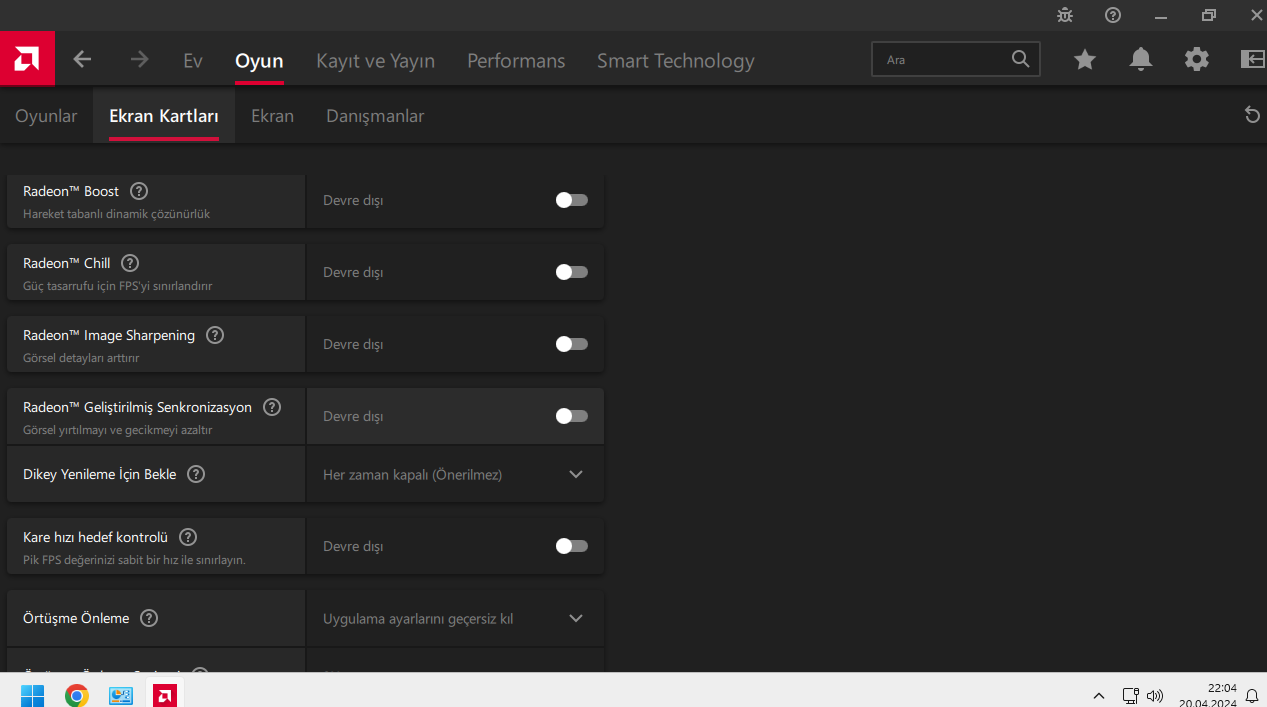
Task: Show help for Radeon Boost
Action: [x=139, y=191]
